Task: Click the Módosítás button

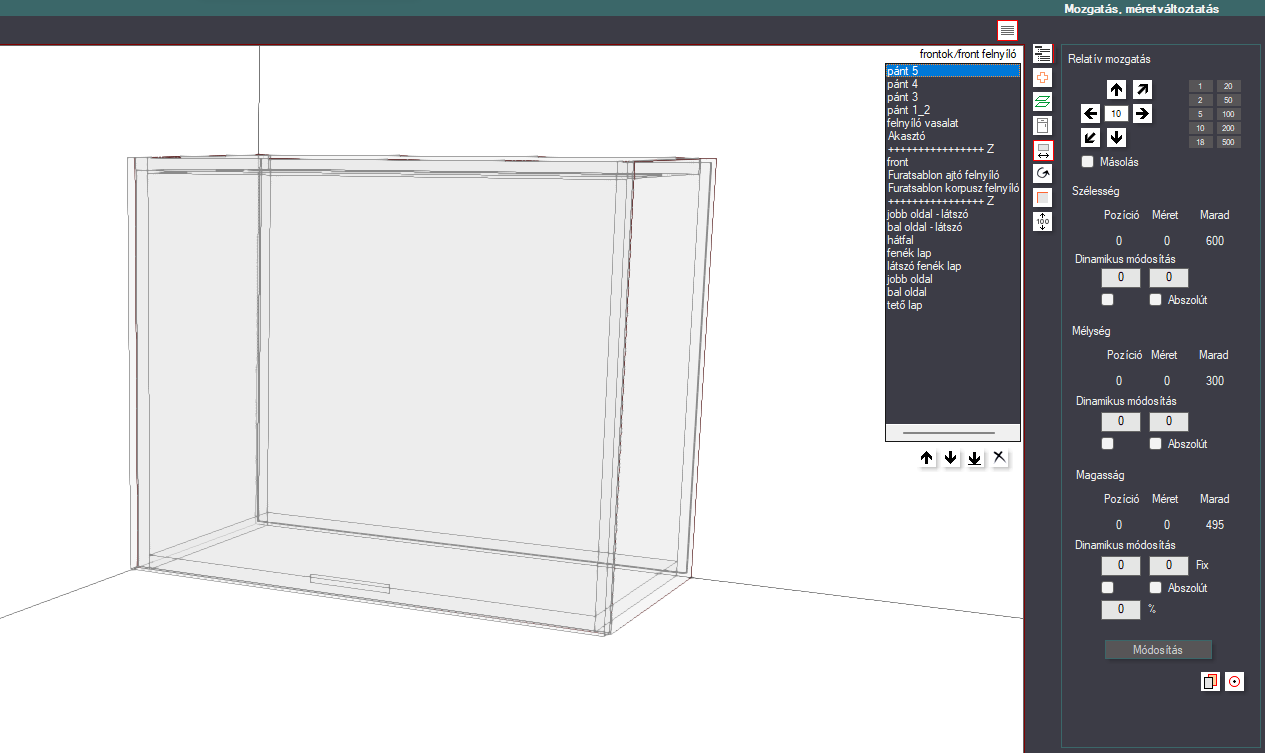Action: 1158,650
